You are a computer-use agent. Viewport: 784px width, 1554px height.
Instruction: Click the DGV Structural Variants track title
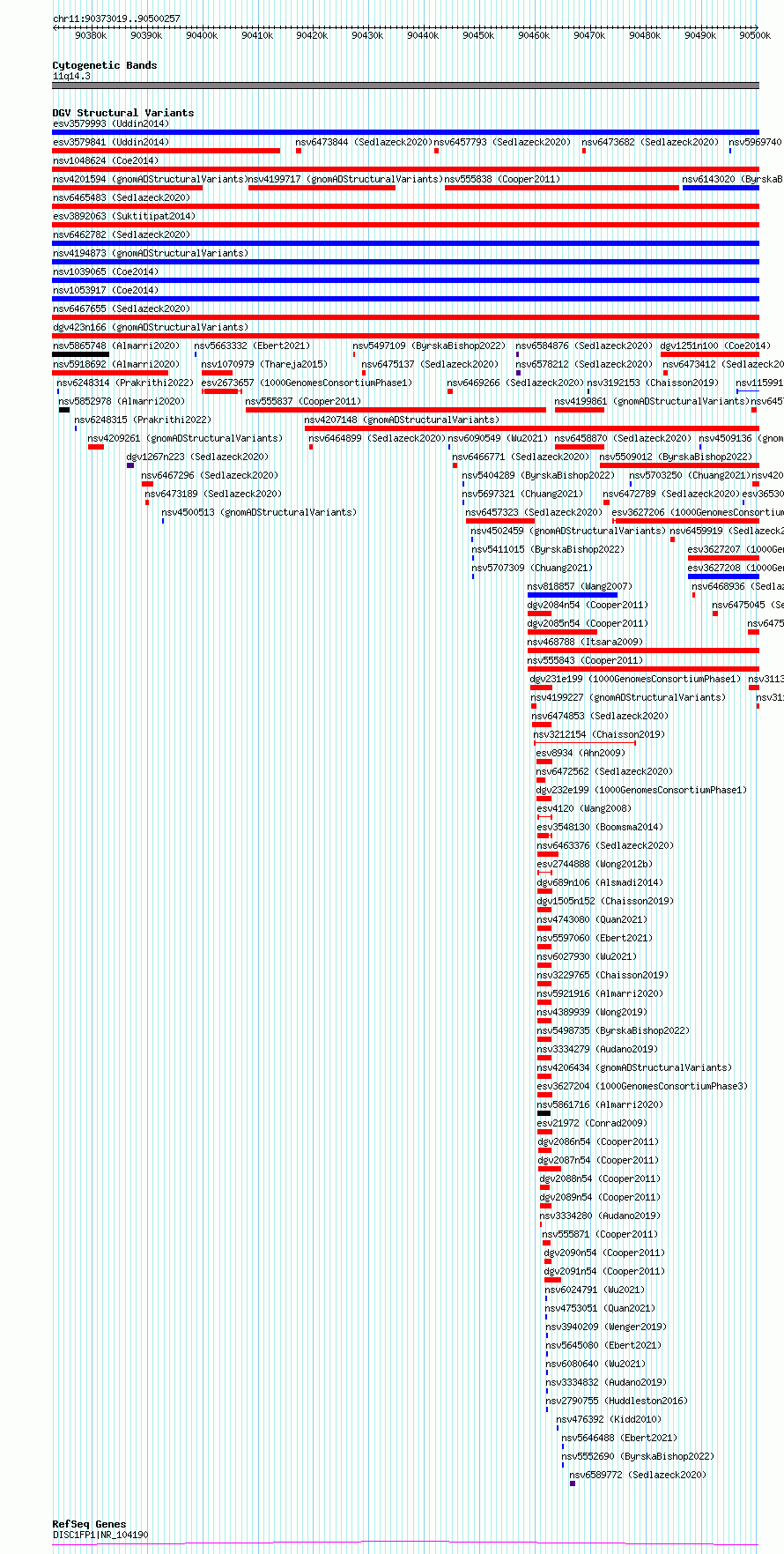click(x=123, y=113)
